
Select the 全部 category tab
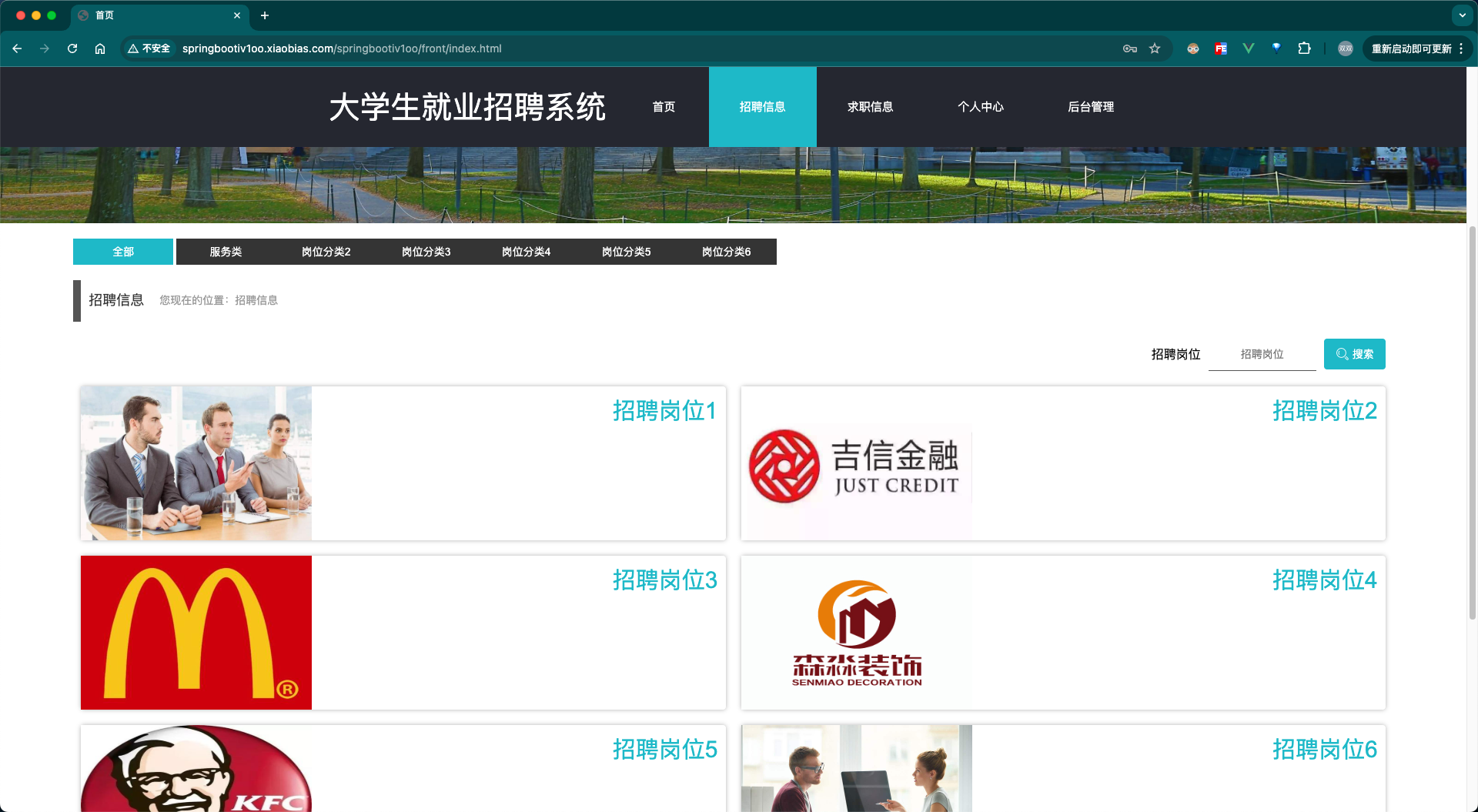click(x=123, y=252)
